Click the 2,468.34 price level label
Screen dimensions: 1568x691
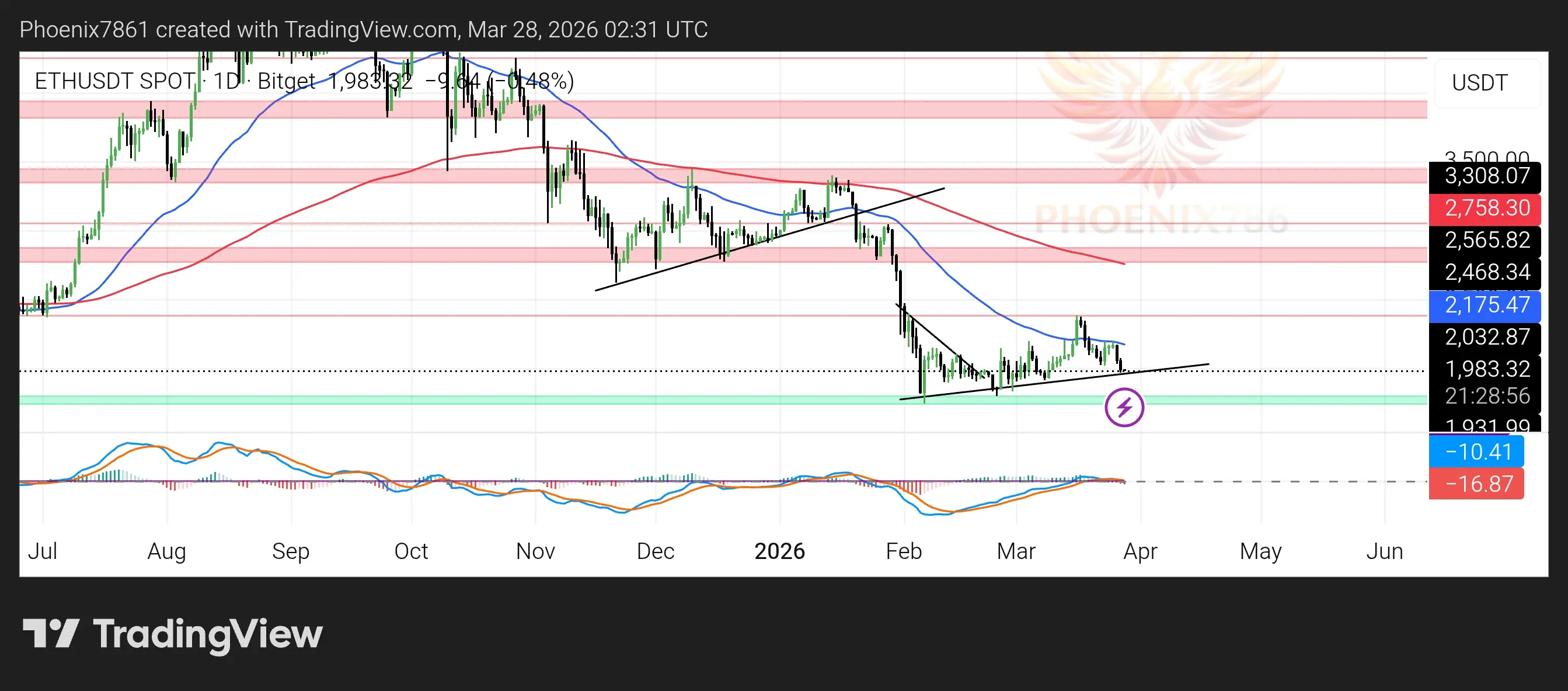pos(1484,272)
